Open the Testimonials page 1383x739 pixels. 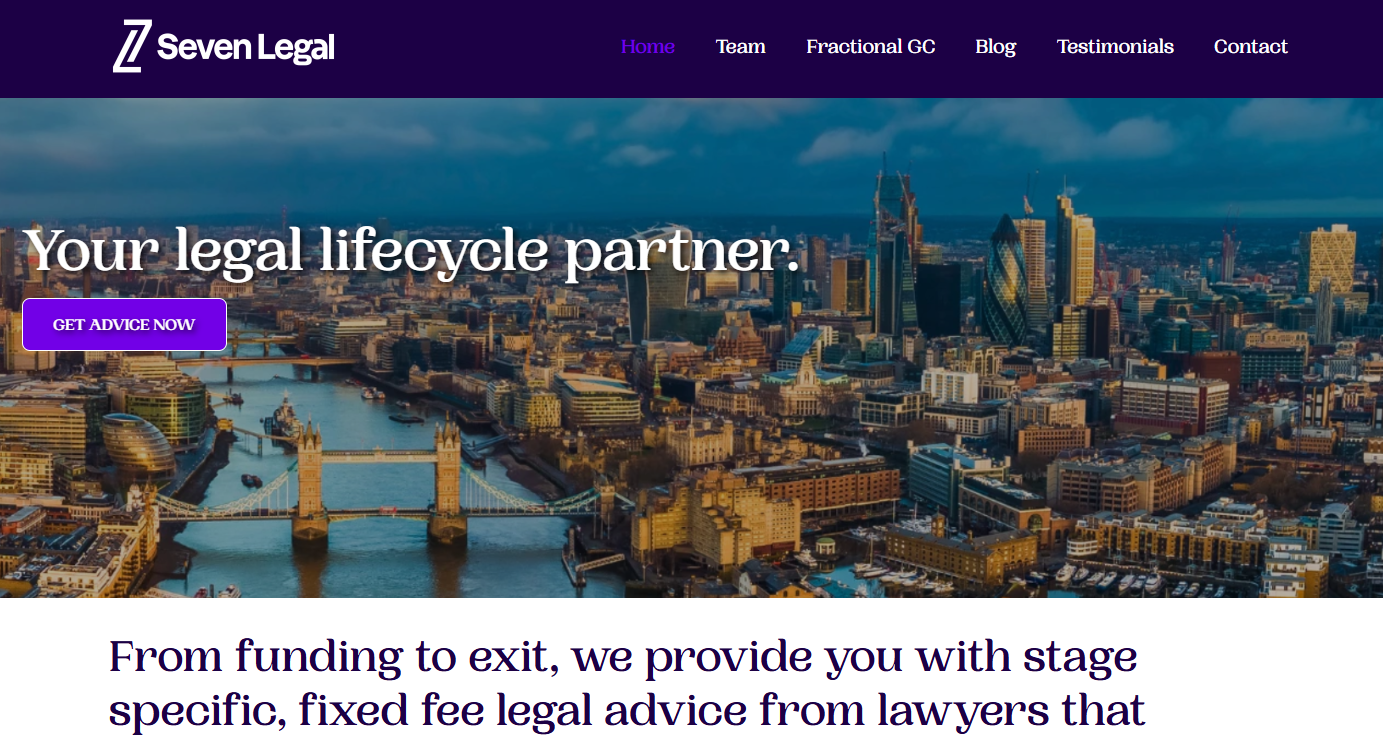point(1115,47)
